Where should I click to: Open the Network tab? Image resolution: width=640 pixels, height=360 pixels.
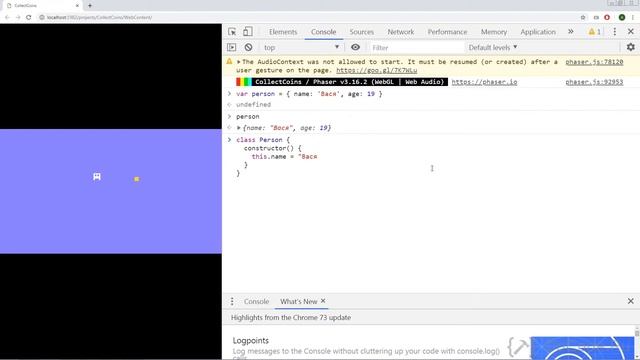[401, 32]
